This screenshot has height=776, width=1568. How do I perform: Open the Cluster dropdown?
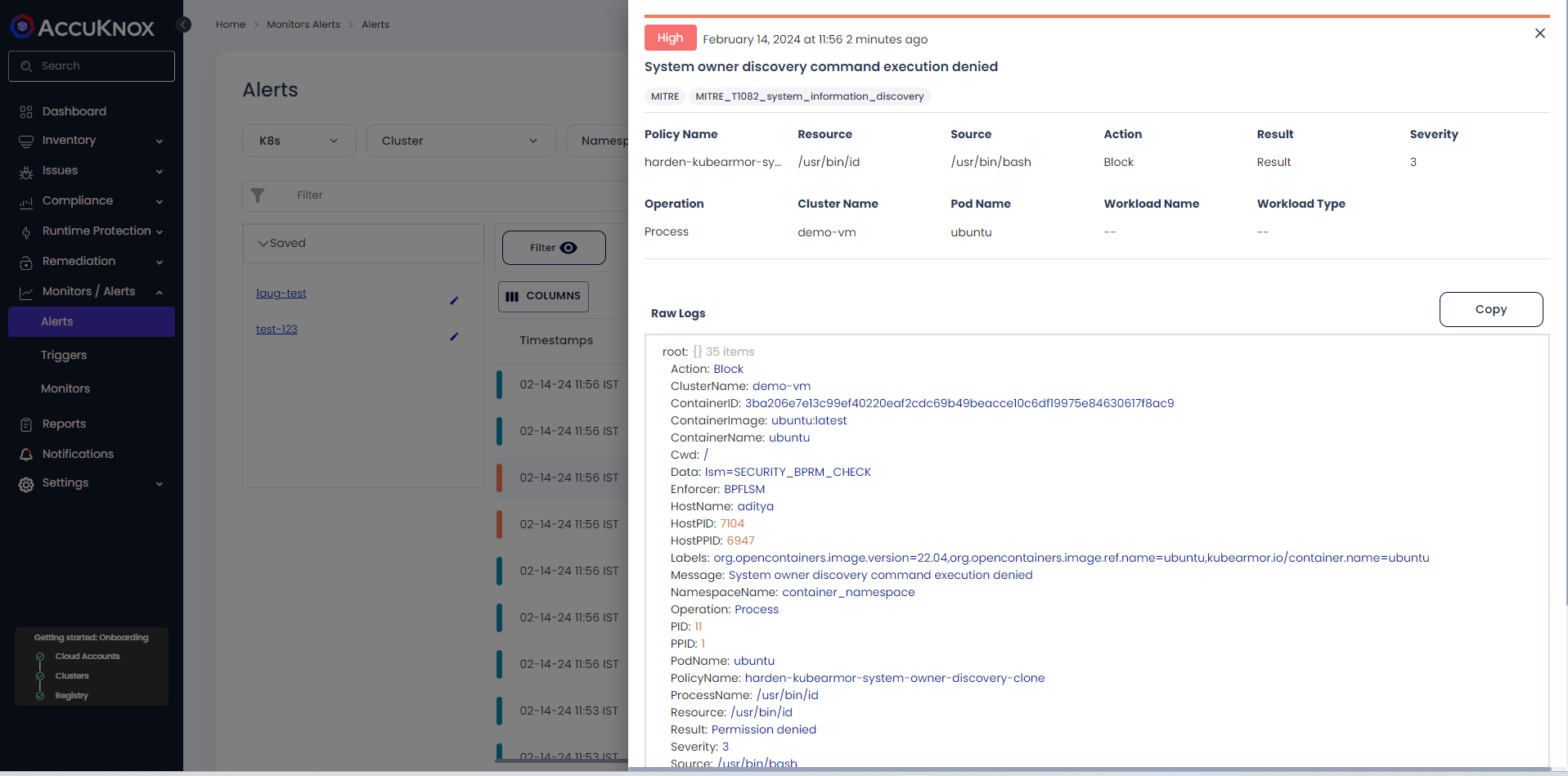point(461,140)
